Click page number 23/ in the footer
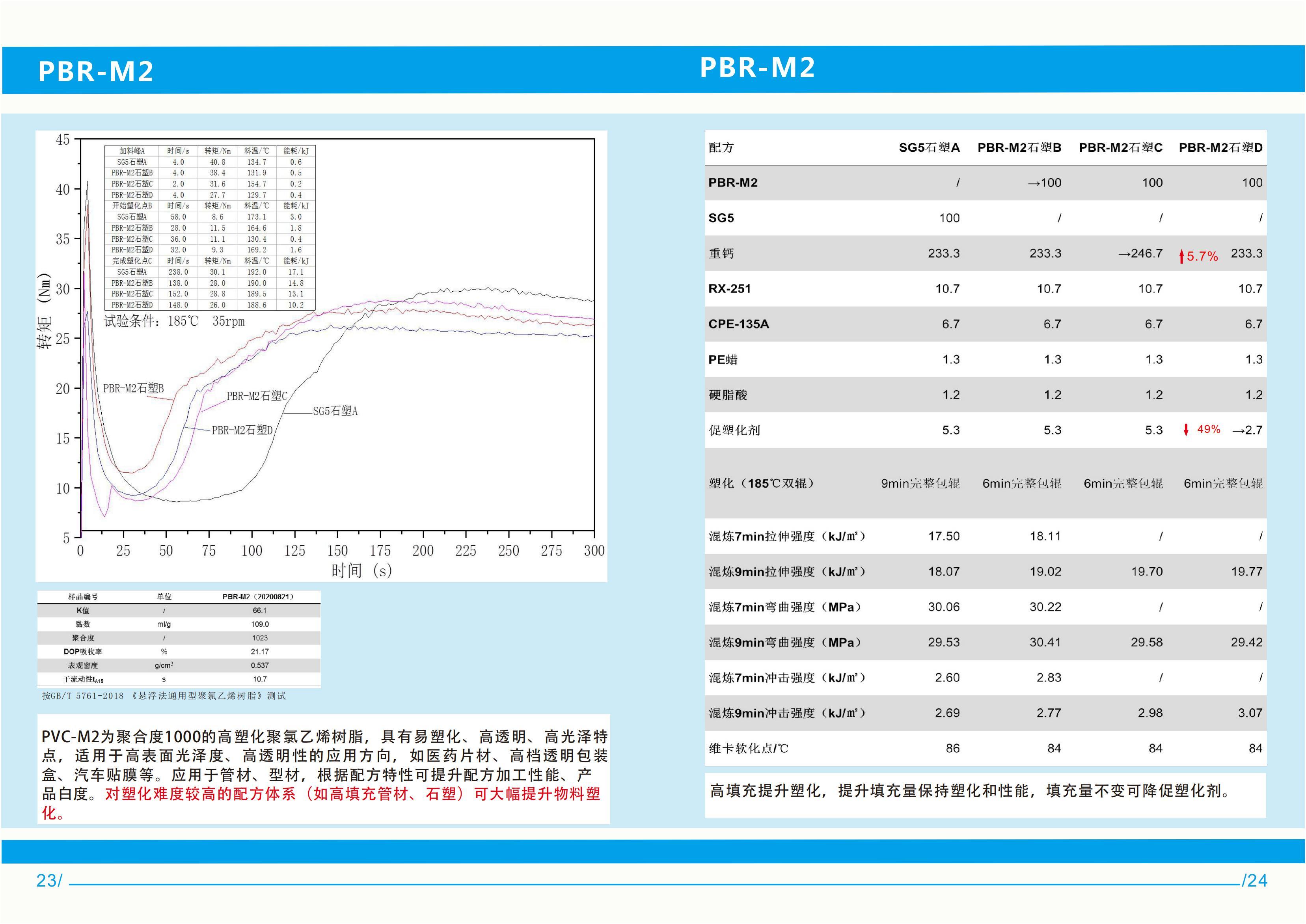1306x924 pixels. click(49, 881)
